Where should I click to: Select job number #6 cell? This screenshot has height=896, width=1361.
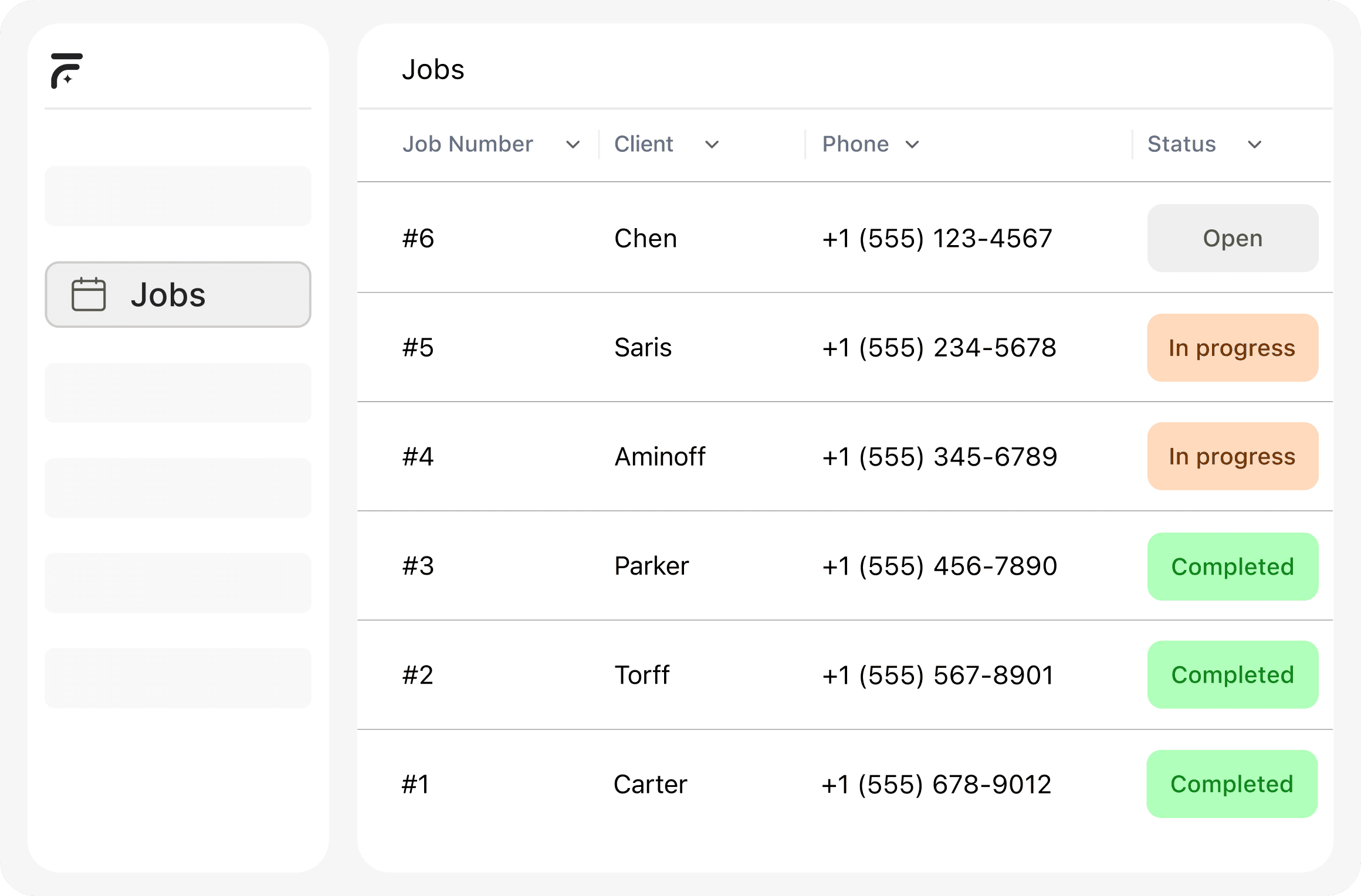pyautogui.click(x=418, y=239)
